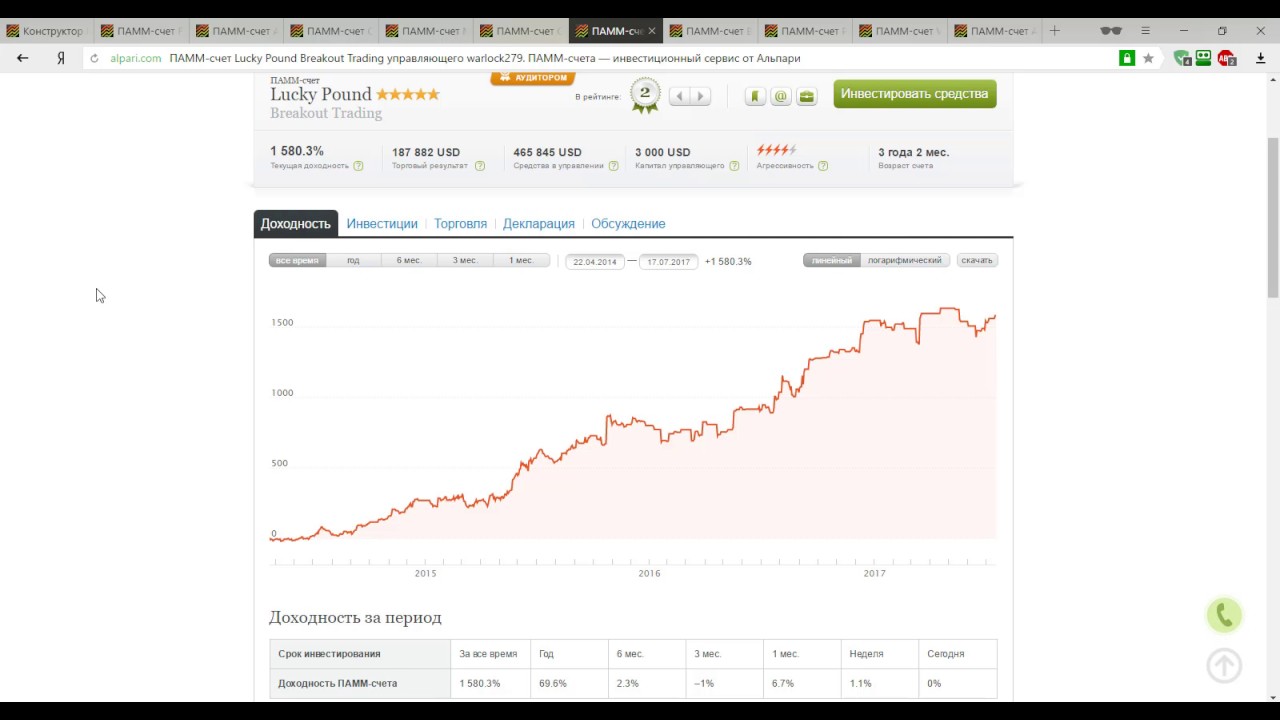Open browser hamburger menu

pyautogui.click(x=1146, y=31)
